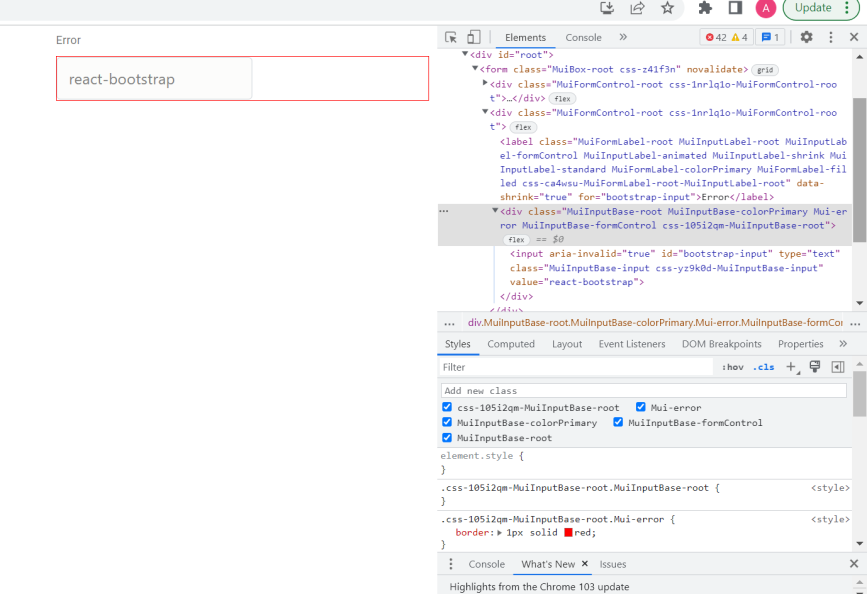Viewport: 867px width, 594px height.
Task: Toggle element state with the :hov icon
Action: (733, 367)
